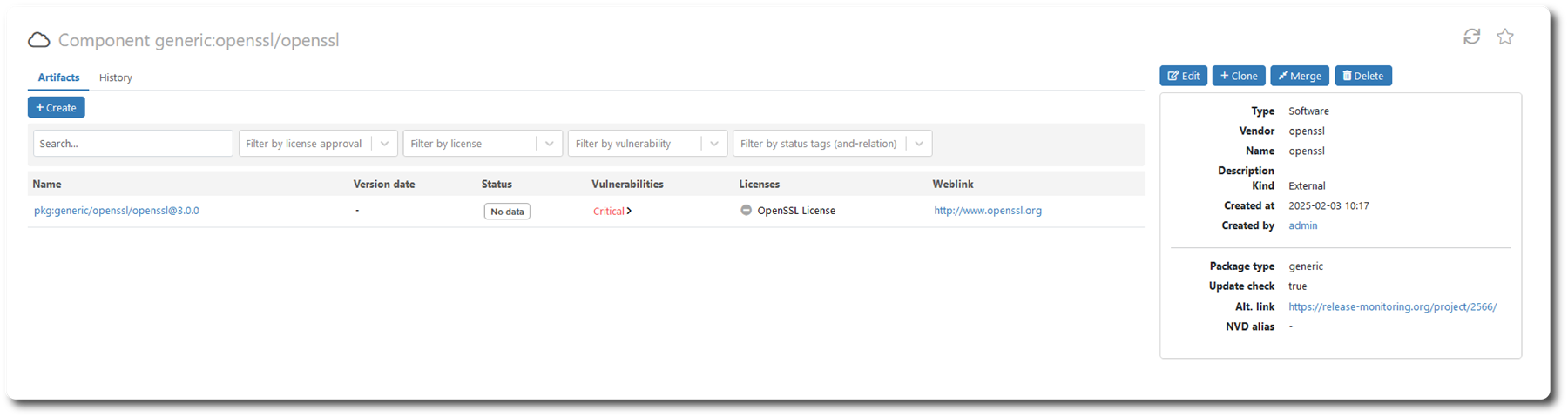Click the Edit button
The height and width of the screenshot is (417, 1568).
point(1183,76)
